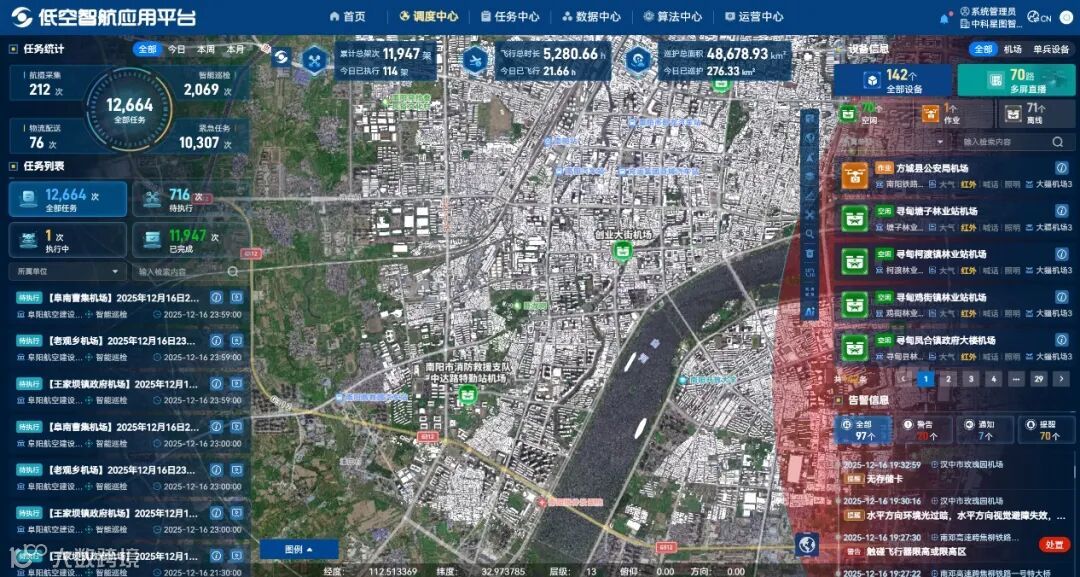Open info icon for 寻甸凤合镇政府大楼机场
This screenshot has height=577, width=1080.
1061,340
